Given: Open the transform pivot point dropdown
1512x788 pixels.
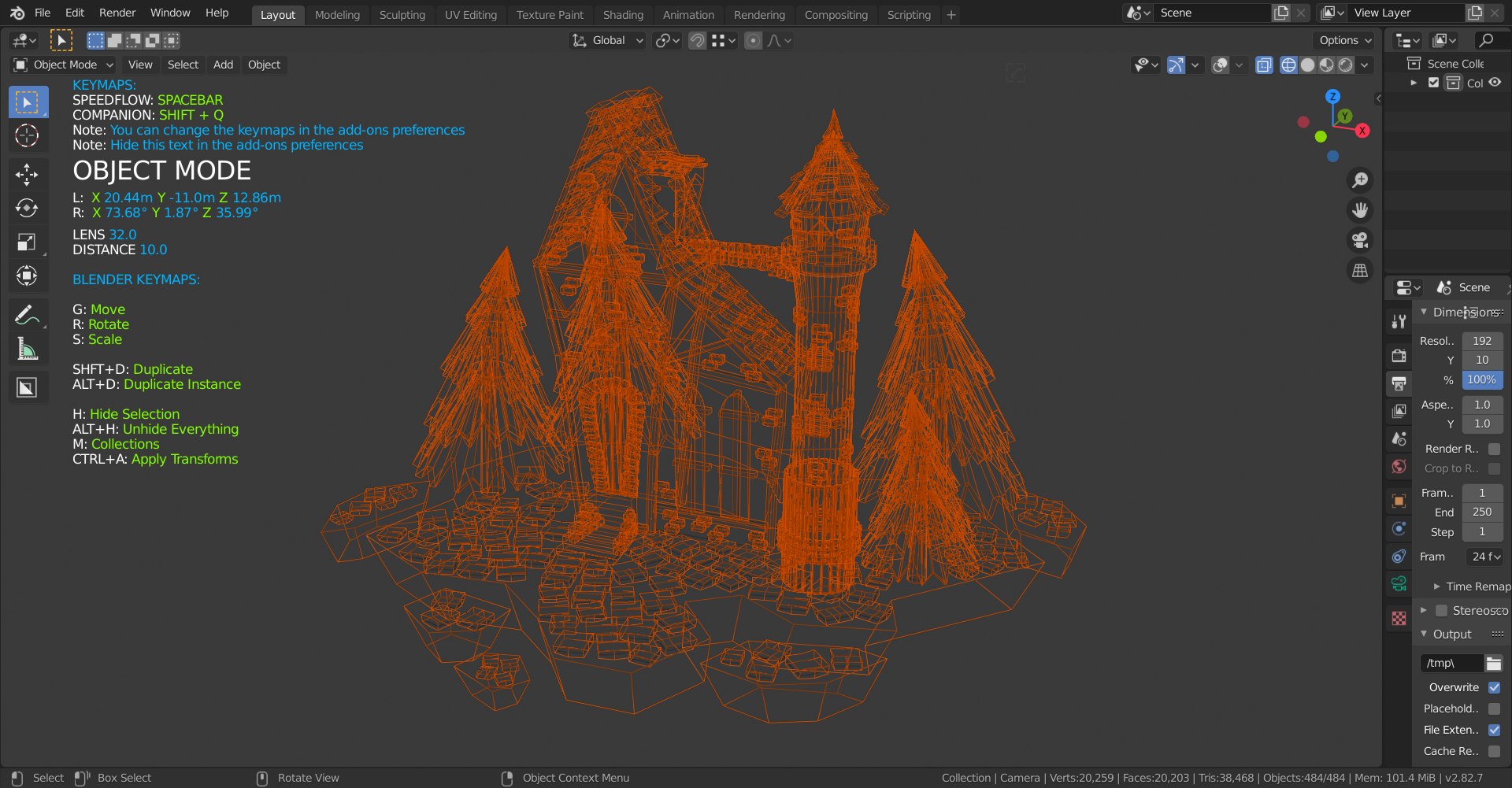Looking at the screenshot, I should click(668, 40).
